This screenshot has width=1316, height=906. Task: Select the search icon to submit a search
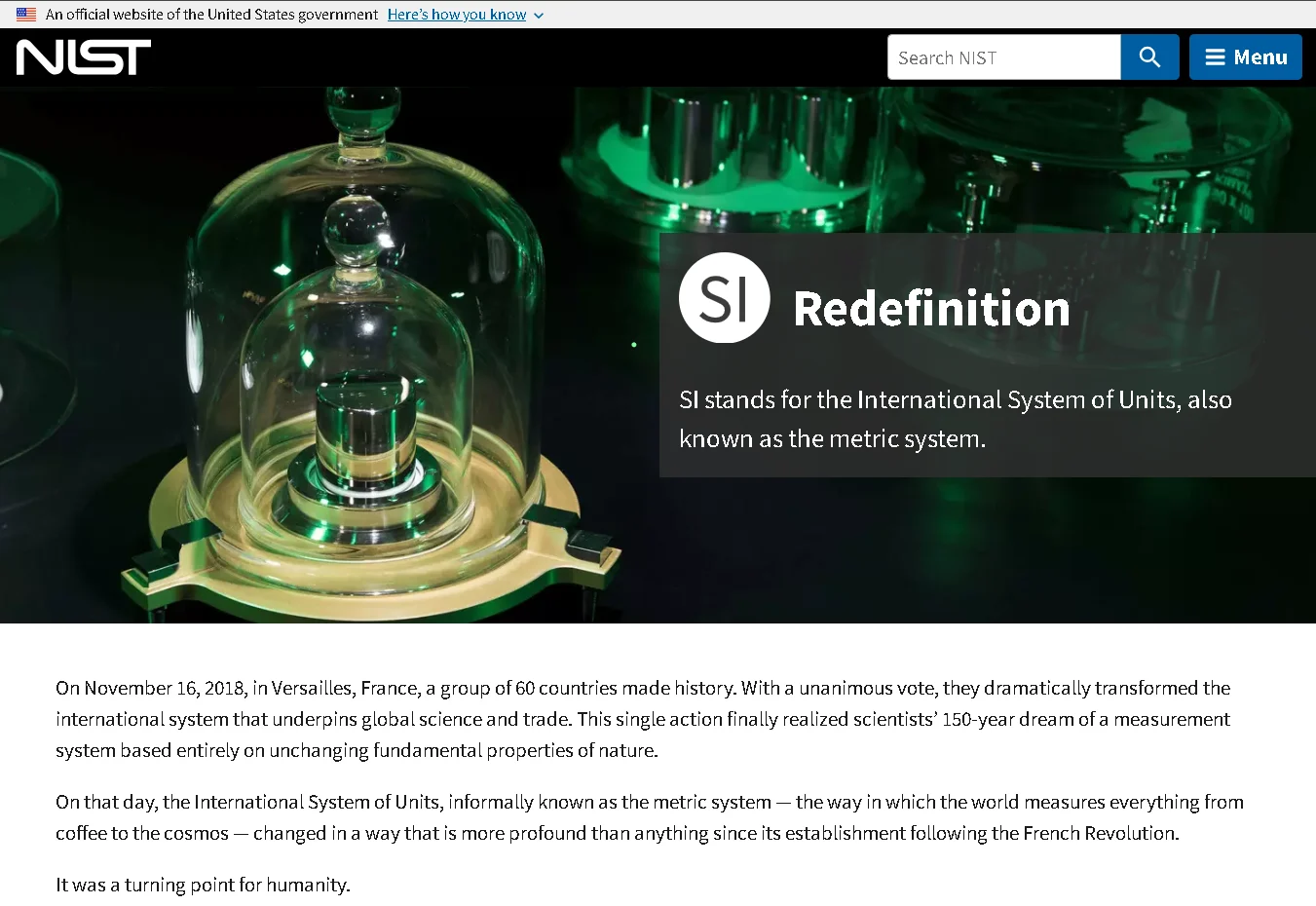(1149, 57)
